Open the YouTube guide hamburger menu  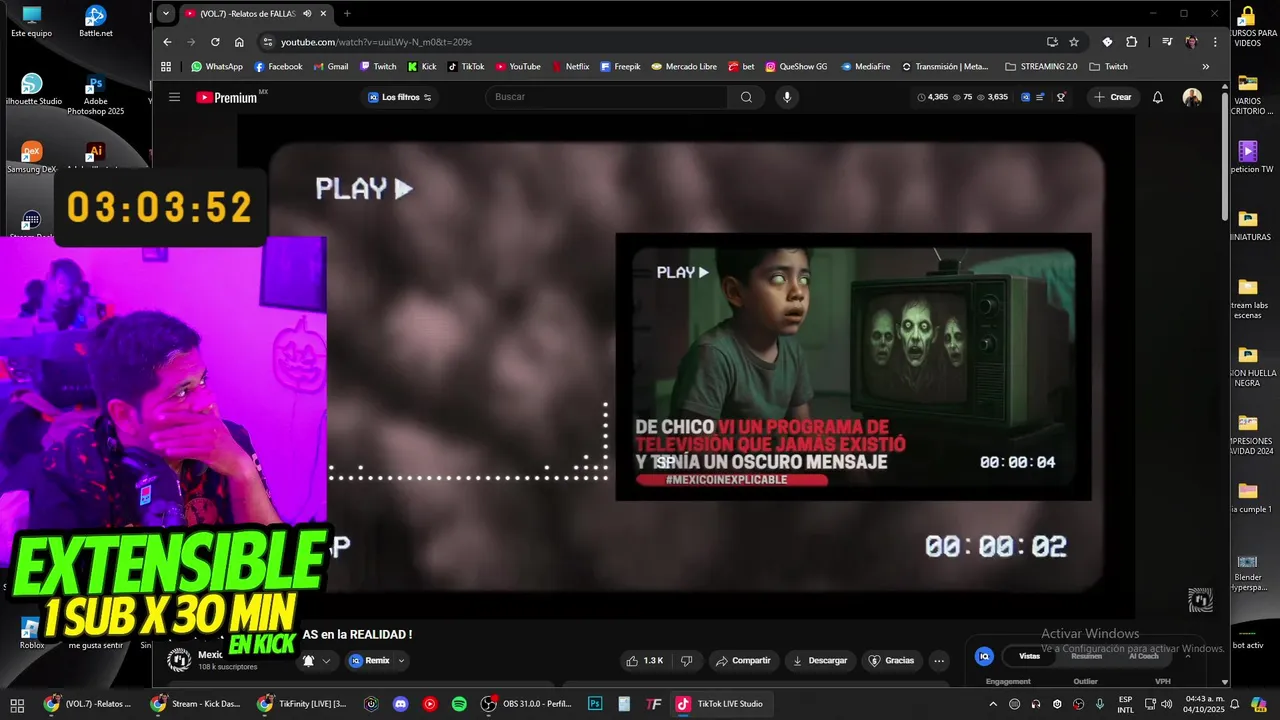(x=174, y=97)
